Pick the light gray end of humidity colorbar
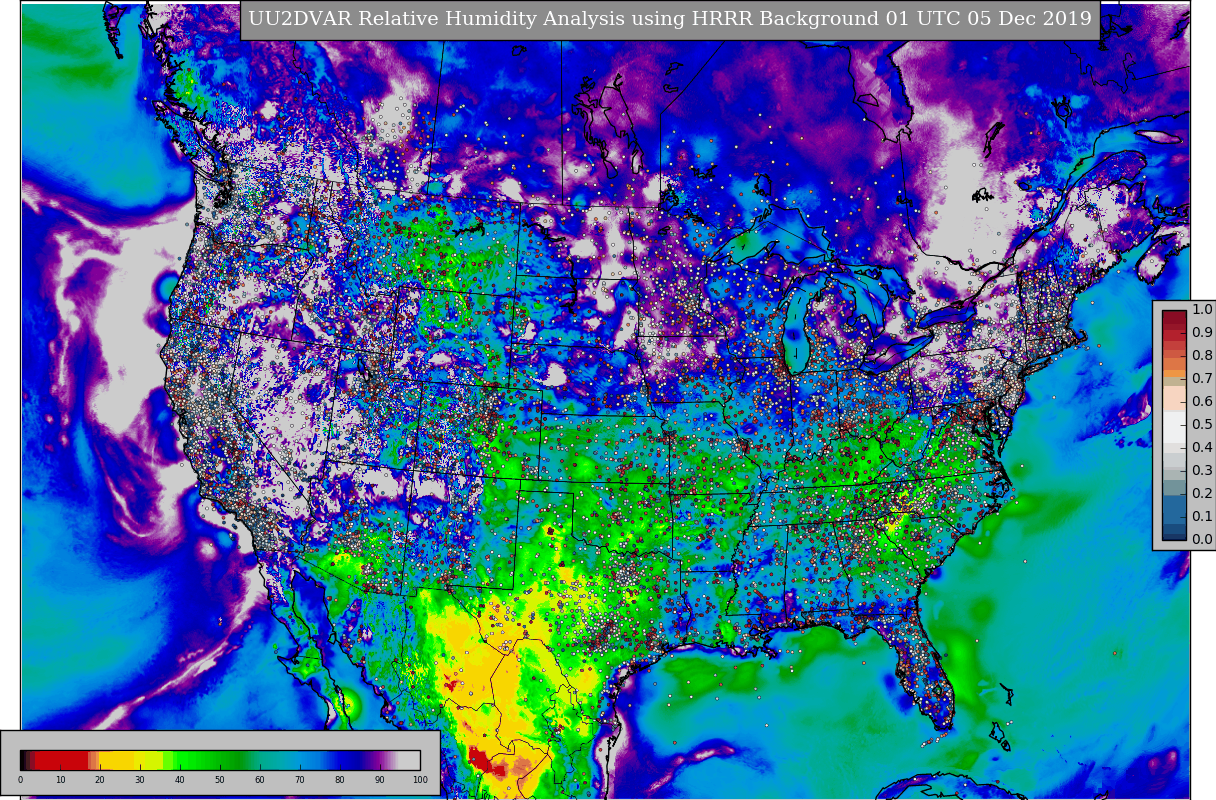 pyautogui.click(x=410, y=760)
